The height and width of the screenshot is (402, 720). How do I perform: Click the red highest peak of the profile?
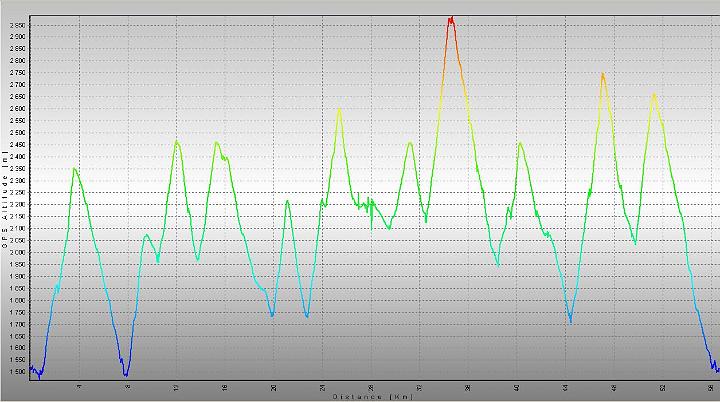(451, 18)
